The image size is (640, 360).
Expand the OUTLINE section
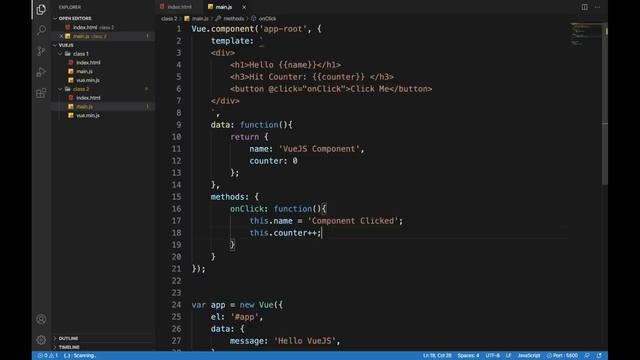pyautogui.click(x=68, y=338)
